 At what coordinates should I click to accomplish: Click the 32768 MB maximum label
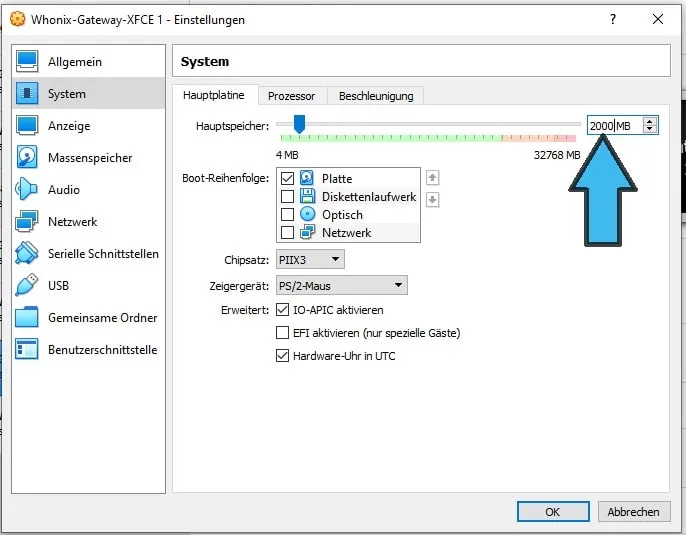tap(557, 155)
